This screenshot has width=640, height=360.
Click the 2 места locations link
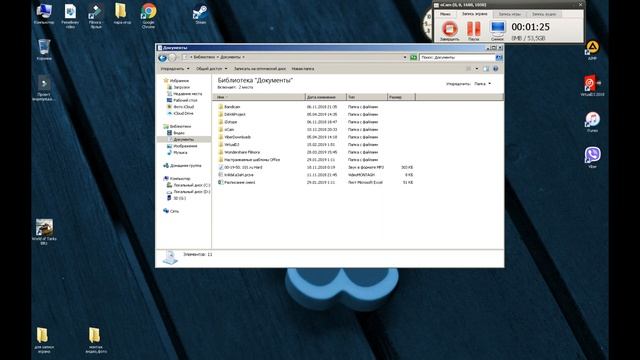[x=246, y=87]
